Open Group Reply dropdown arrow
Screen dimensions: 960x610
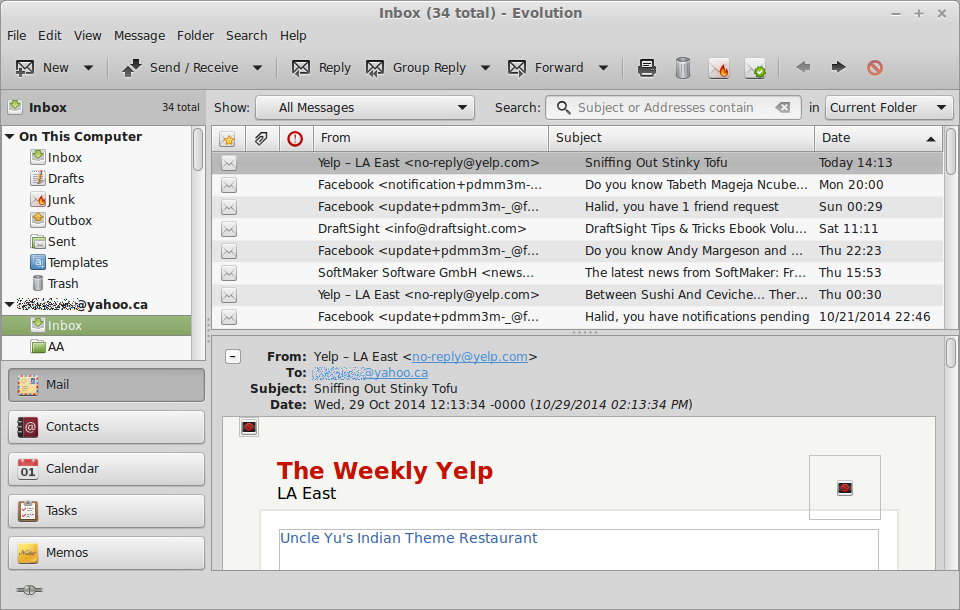(x=486, y=68)
